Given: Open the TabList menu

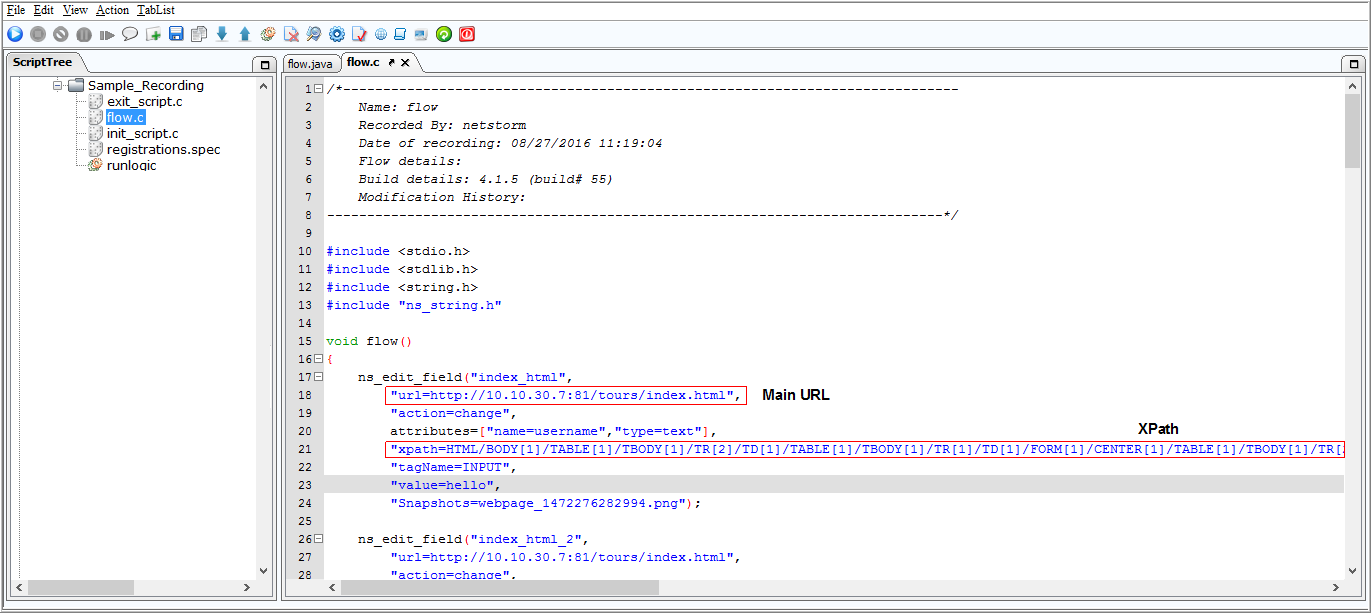Looking at the screenshot, I should 155,10.
